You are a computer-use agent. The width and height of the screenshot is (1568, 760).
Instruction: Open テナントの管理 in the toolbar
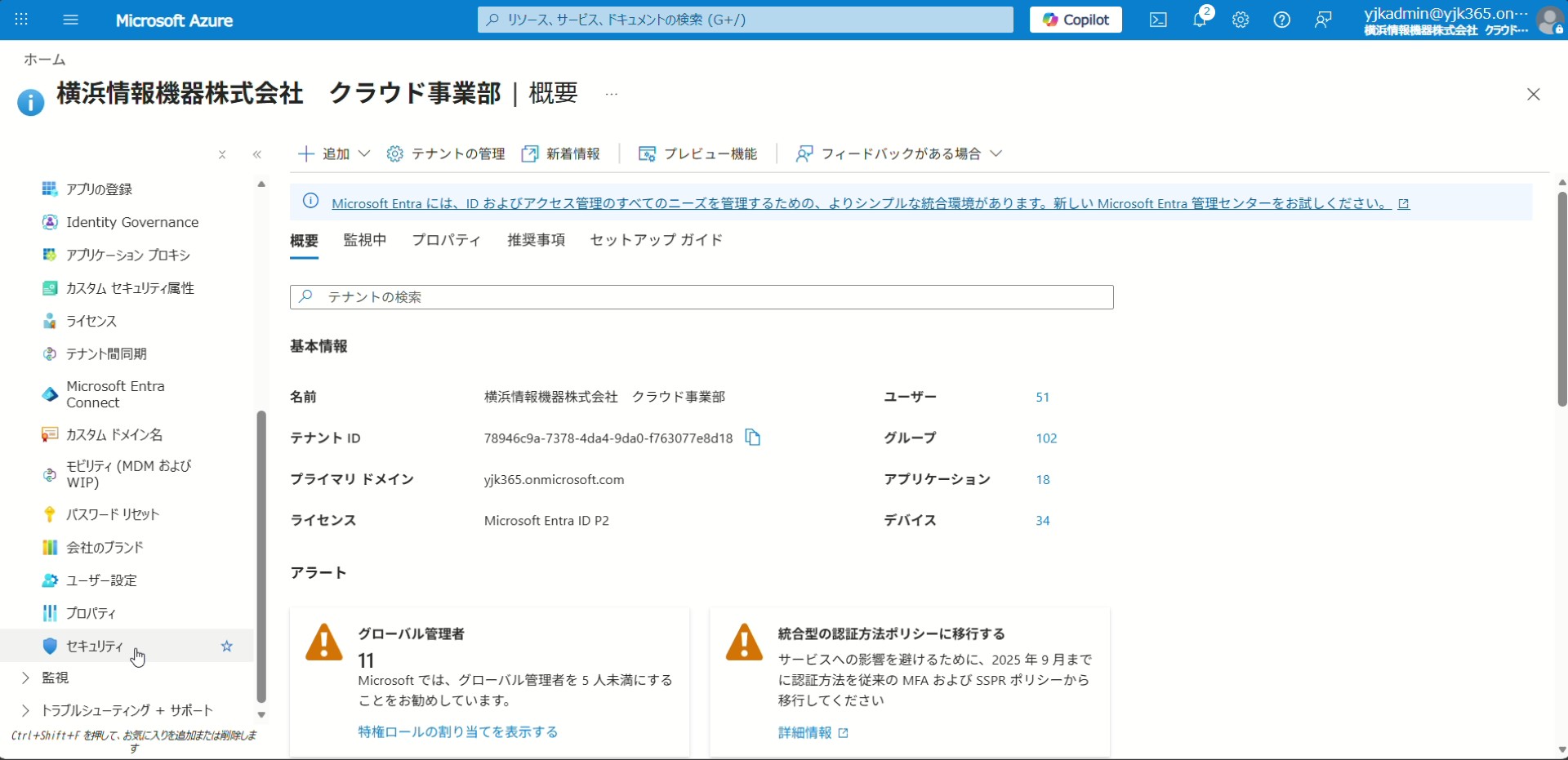[446, 153]
